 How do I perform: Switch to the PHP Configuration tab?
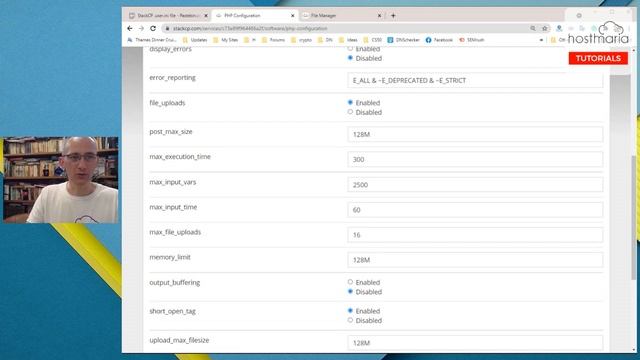point(254,16)
